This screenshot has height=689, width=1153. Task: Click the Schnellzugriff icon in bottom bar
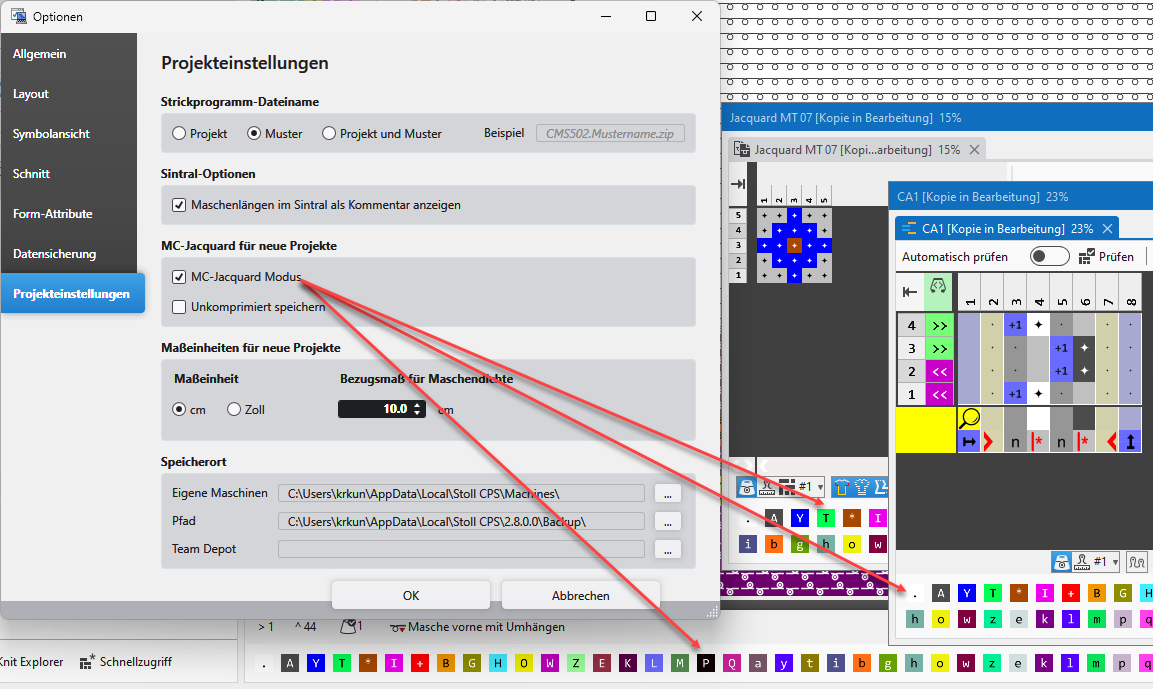pyautogui.click(x=88, y=662)
